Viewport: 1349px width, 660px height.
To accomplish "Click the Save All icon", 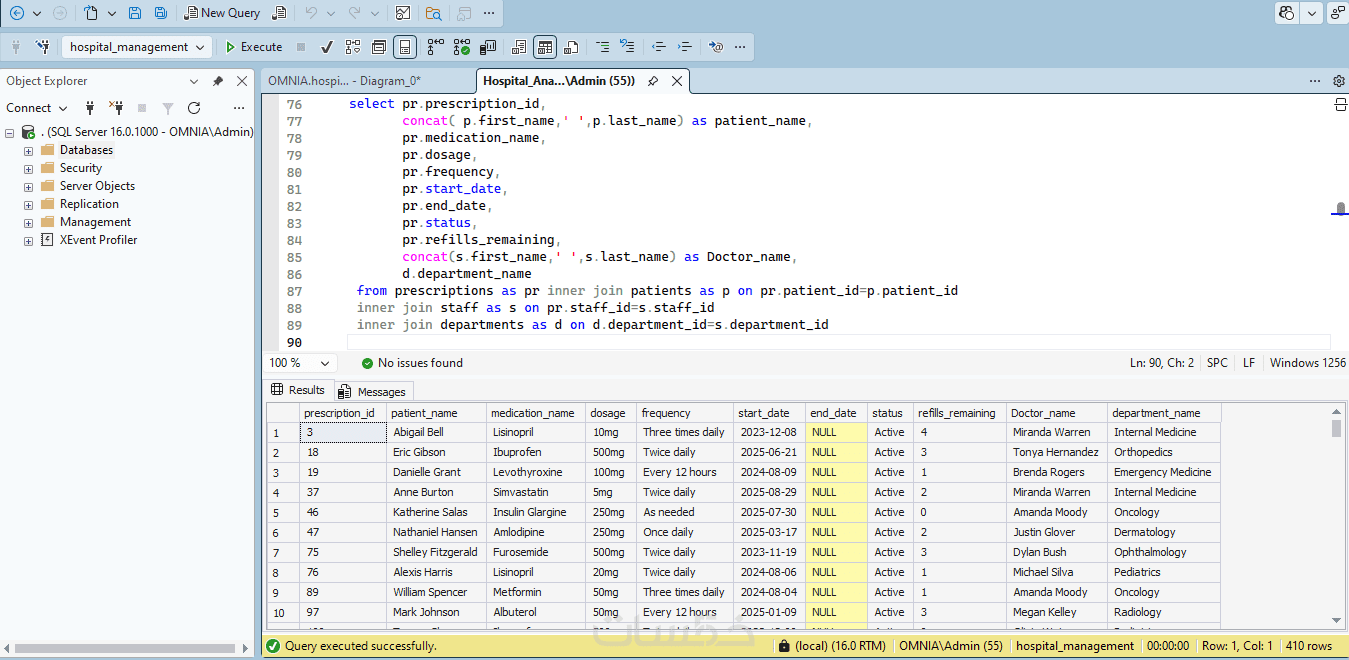I will point(160,13).
